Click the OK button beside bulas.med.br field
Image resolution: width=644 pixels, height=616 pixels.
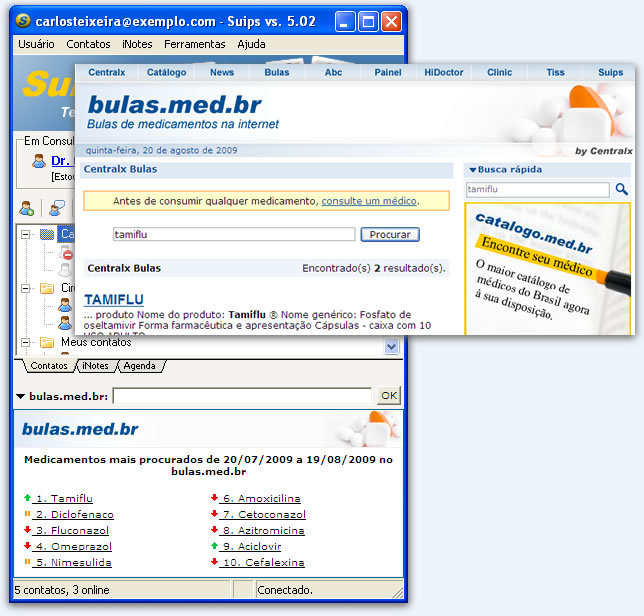point(389,396)
